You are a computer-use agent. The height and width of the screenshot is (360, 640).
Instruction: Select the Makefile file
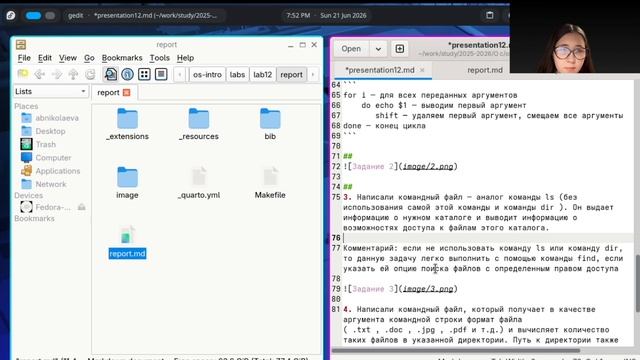pos(270,183)
